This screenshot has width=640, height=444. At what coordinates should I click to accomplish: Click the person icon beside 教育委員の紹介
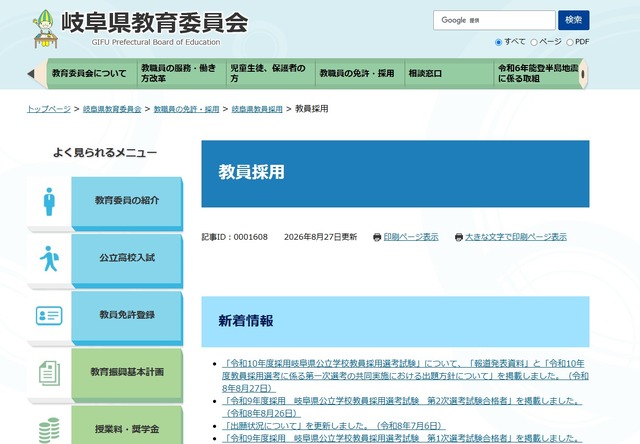[x=49, y=202]
